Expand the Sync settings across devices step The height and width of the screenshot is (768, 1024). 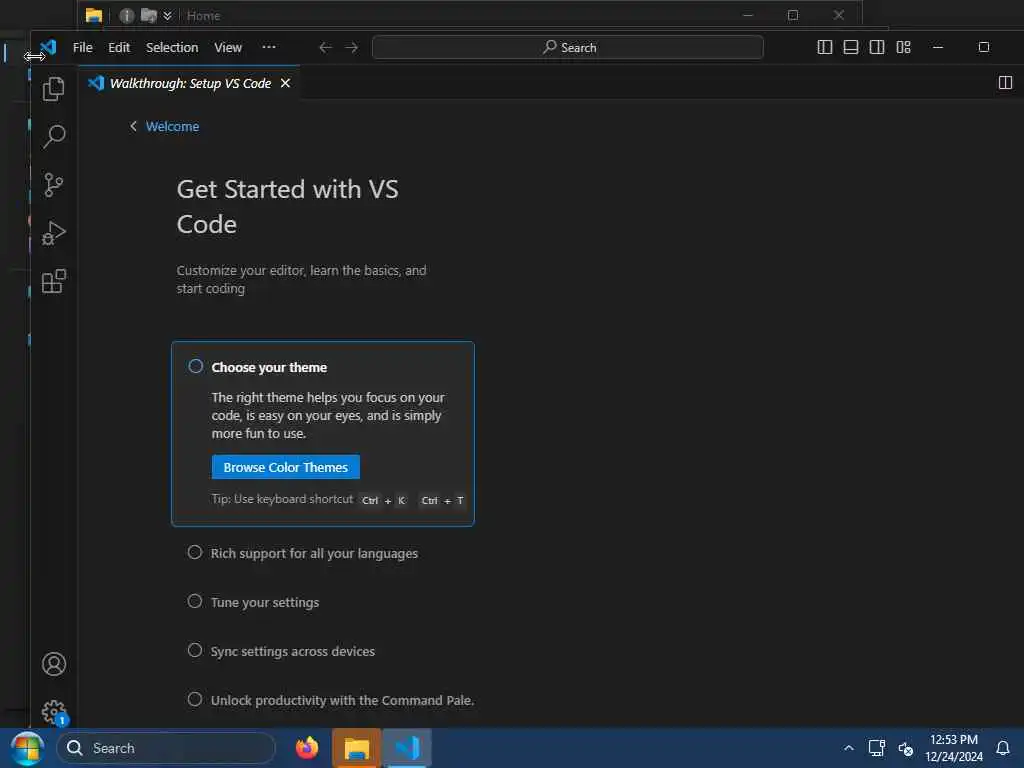point(293,651)
